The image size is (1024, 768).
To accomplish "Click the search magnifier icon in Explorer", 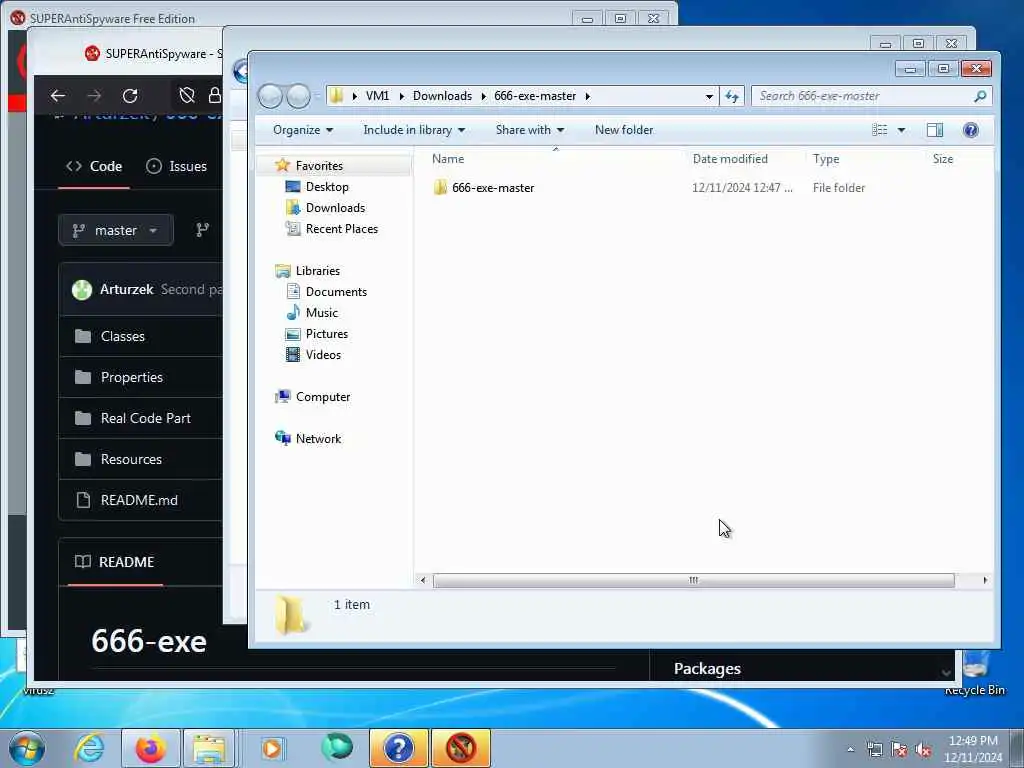I will (x=980, y=96).
